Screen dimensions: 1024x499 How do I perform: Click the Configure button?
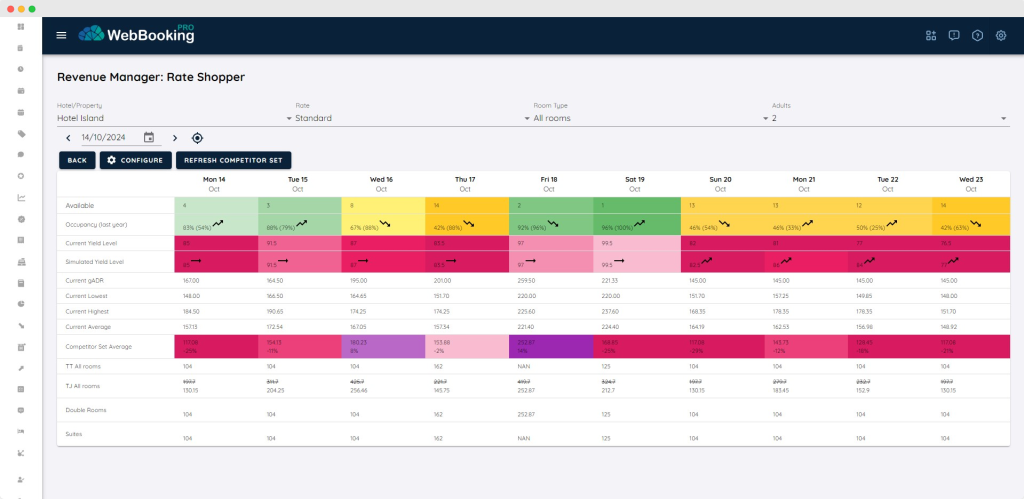click(135, 160)
